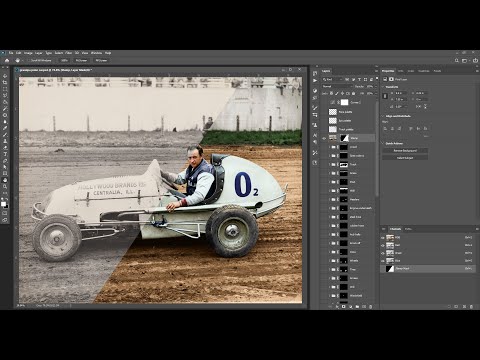Click the search magnifier icon top right
The image size is (480, 360).
click(457, 60)
